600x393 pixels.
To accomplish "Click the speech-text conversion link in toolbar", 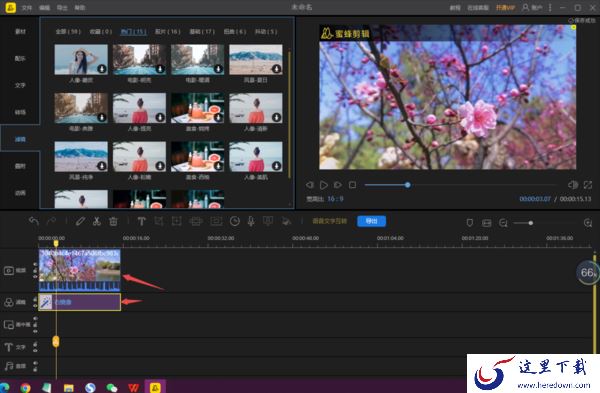I will pyautogui.click(x=329, y=221).
